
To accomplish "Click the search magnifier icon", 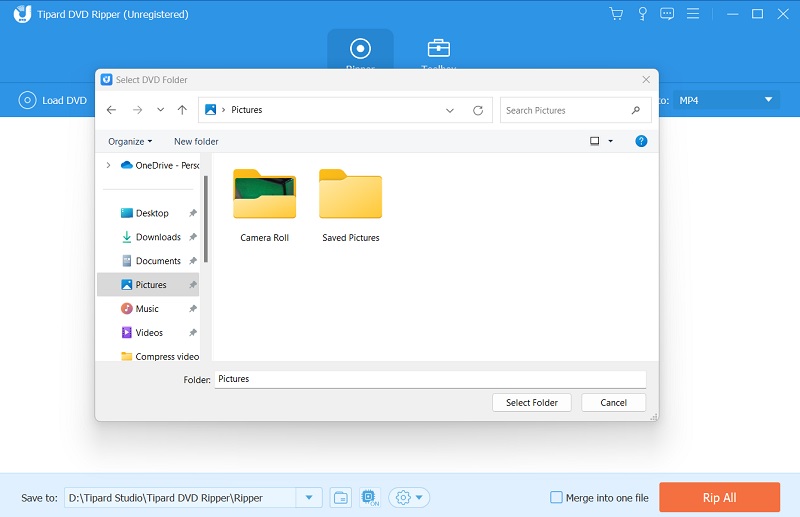I will (x=636, y=110).
